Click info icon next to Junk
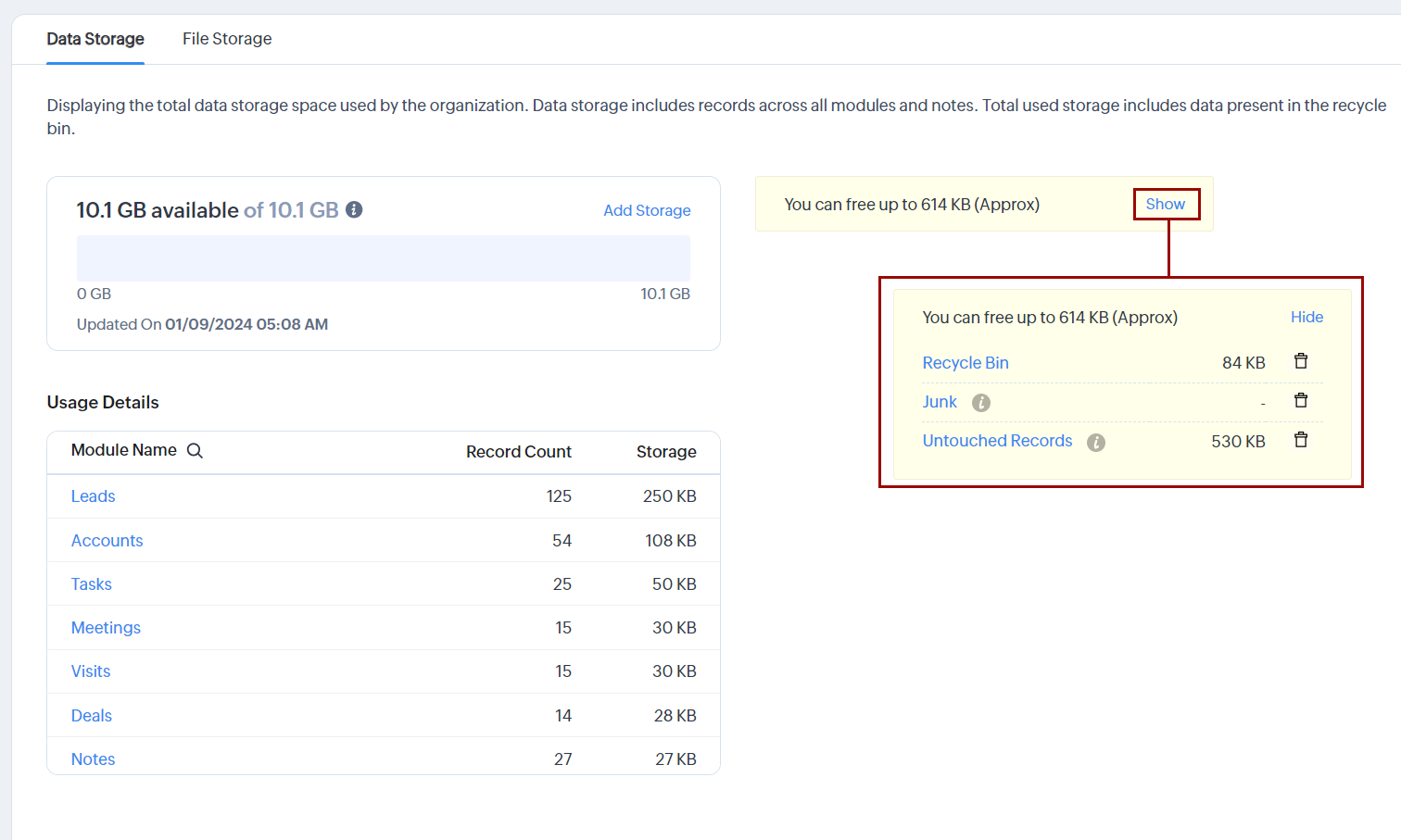 click(981, 403)
